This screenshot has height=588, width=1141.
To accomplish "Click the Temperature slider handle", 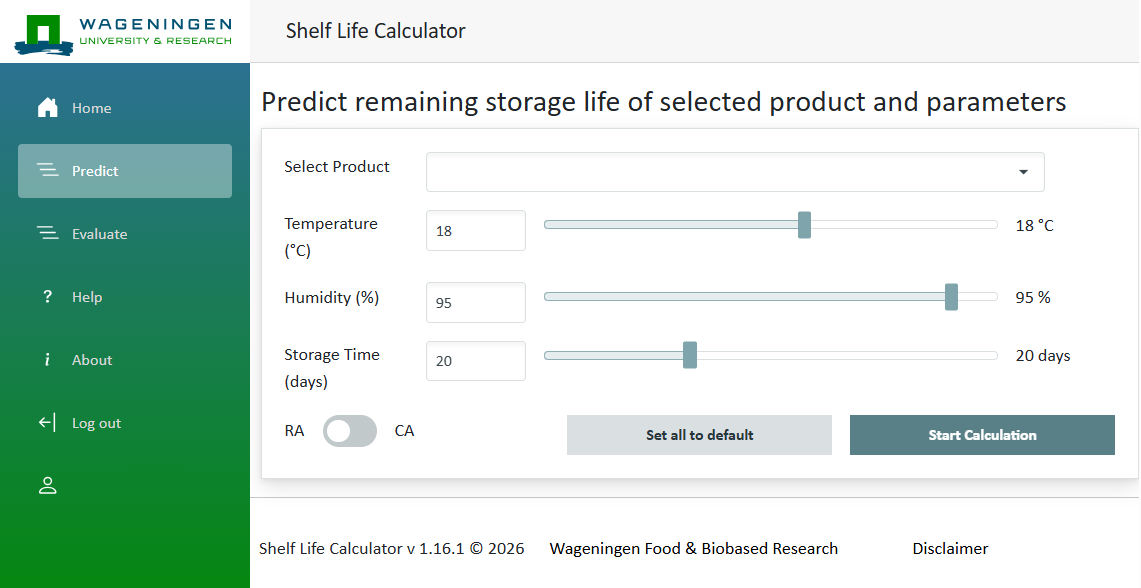I will pos(804,225).
